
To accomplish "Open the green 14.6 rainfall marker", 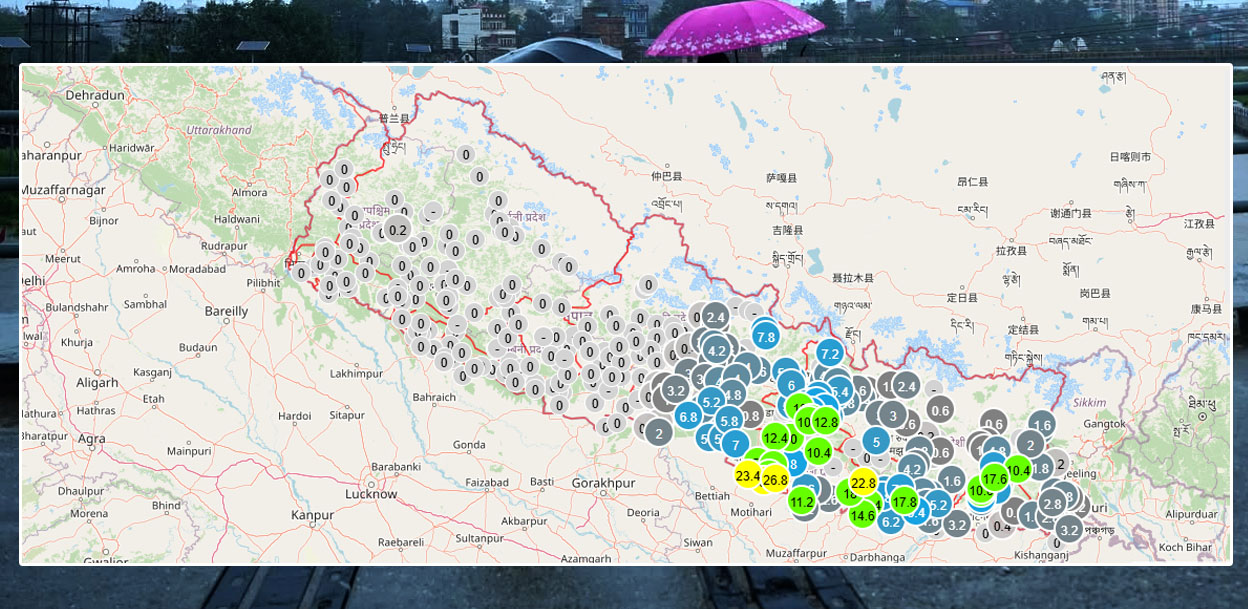I will click(863, 516).
